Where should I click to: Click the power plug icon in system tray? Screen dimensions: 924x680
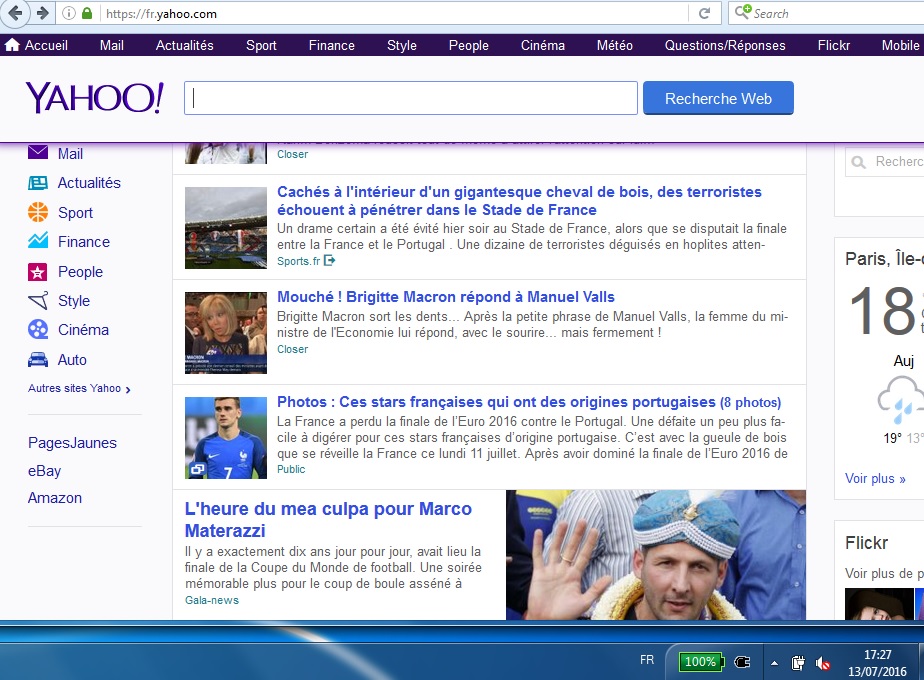coord(742,662)
